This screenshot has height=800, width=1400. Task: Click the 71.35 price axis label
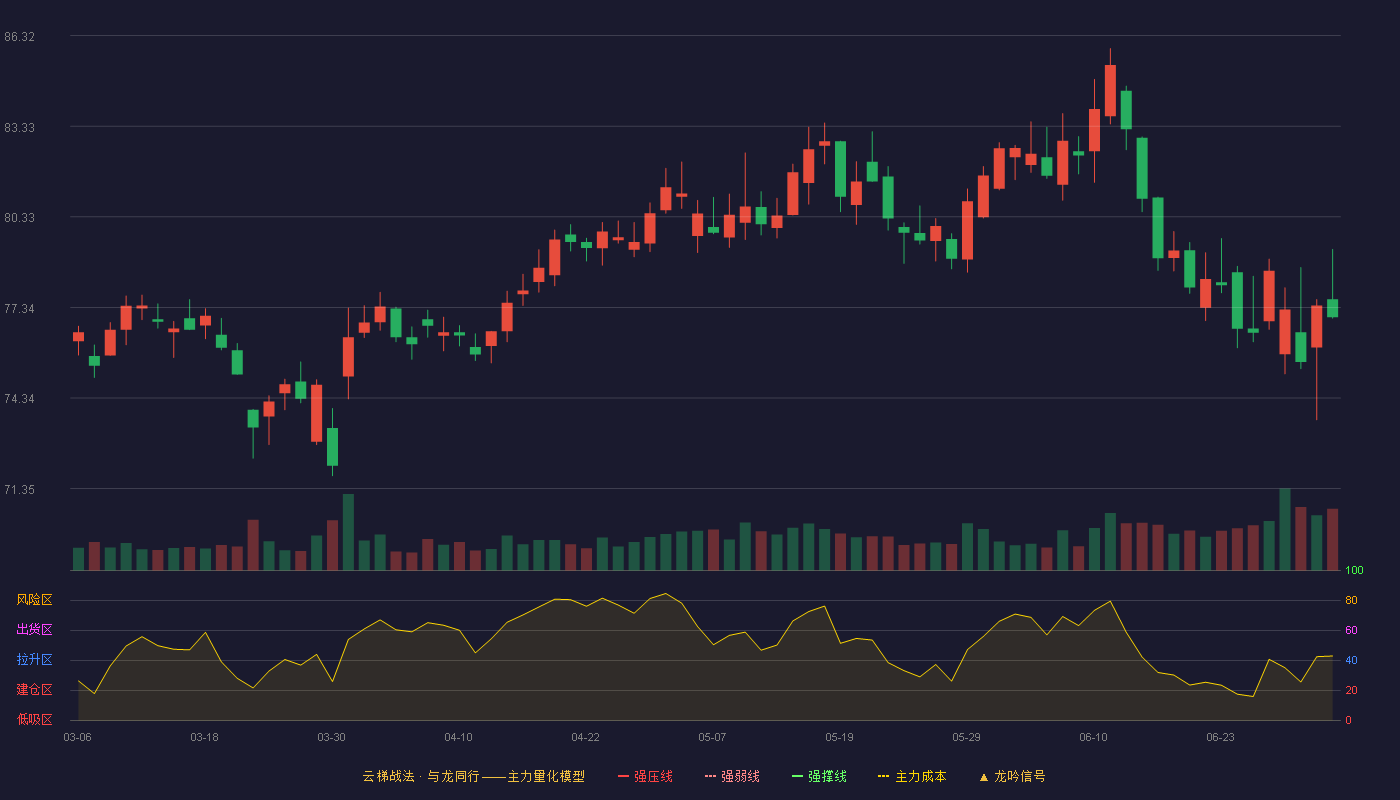pos(19,490)
